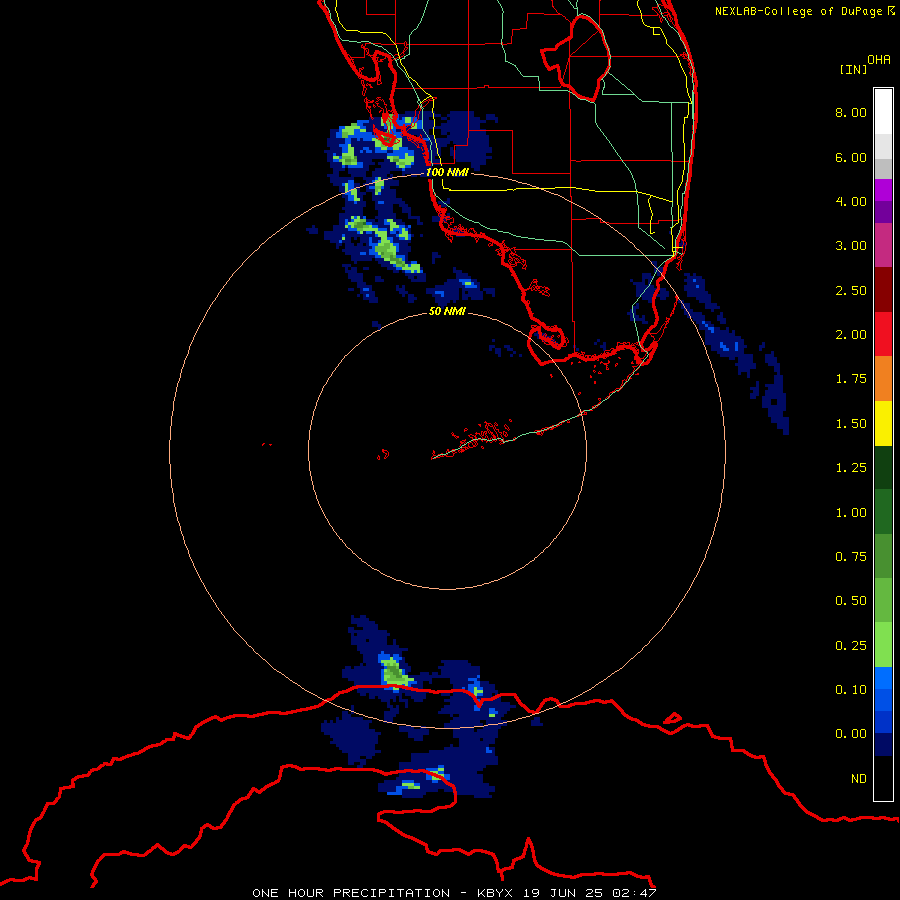Select the pink swatch beside 3.00

[883, 245]
